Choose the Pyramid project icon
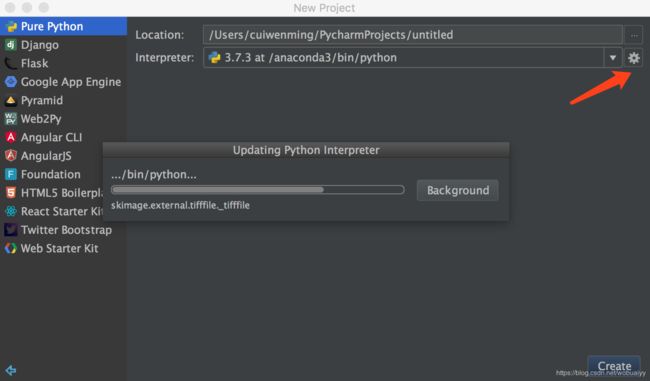This screenshot has width=650, height=381. click(x=11, y=100)
